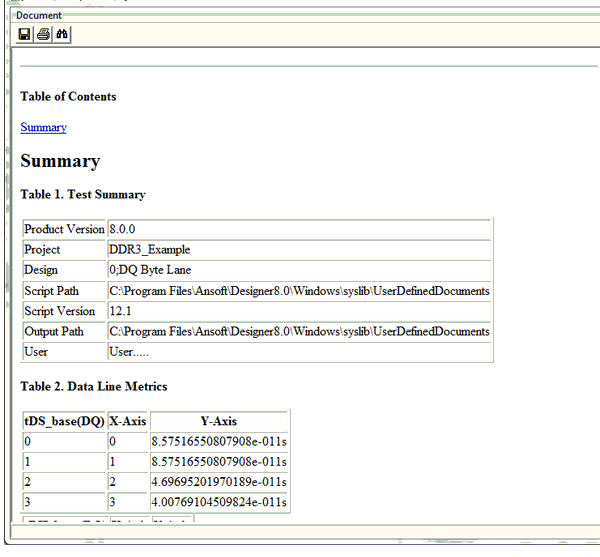Click the Save (floppy disk) icon
Image resolution: width=600 pixels, height=557 pixels.
point(24,35)
